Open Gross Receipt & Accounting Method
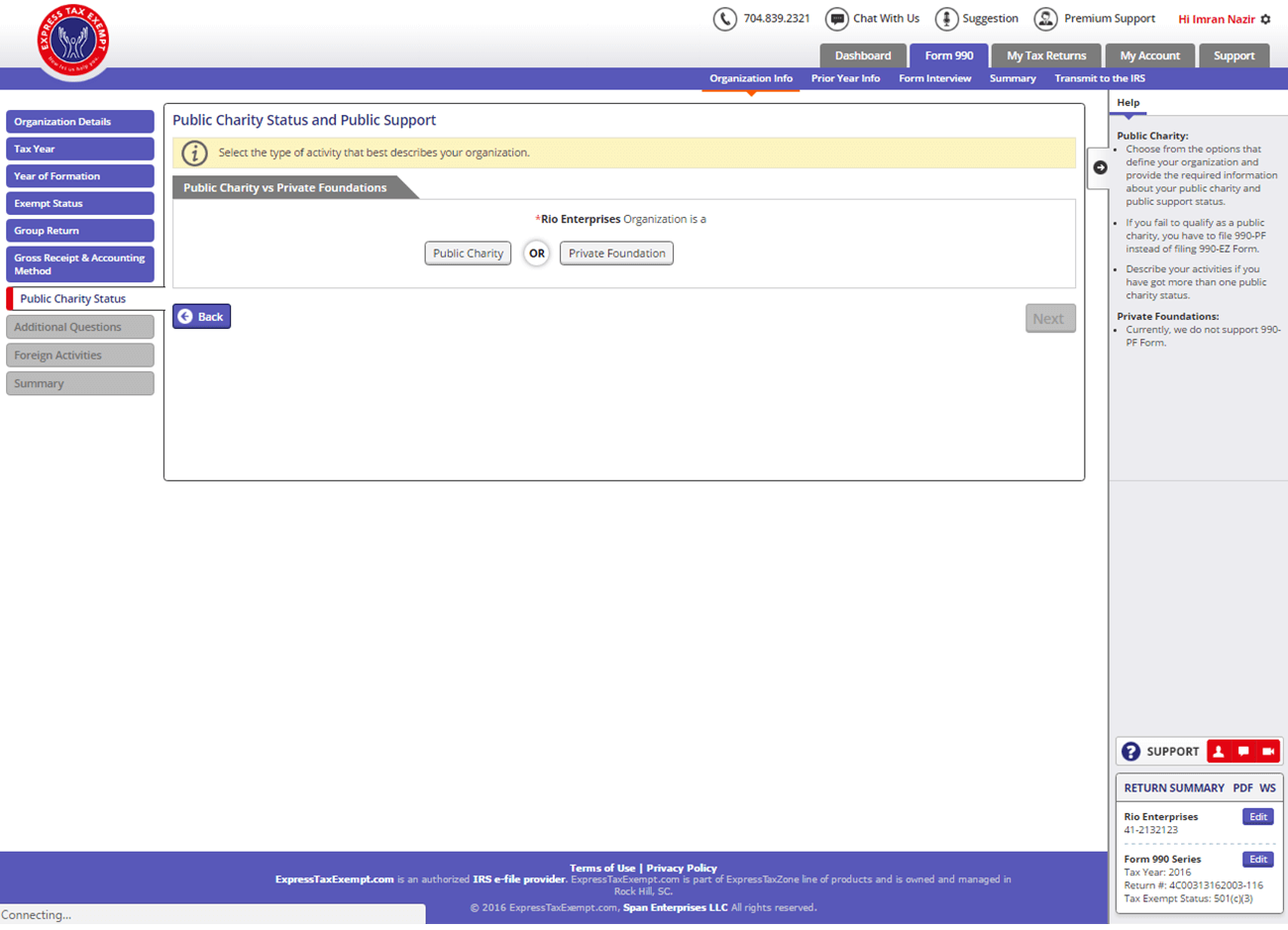The image size is (1288, 930). (x=80, y=264)
